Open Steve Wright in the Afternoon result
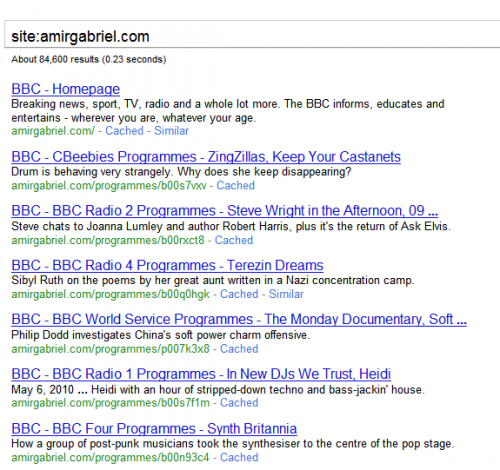 (x=225, y=211)
